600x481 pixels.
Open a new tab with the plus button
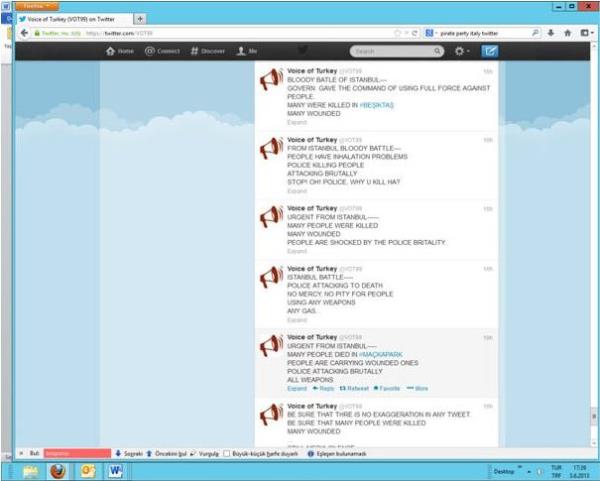click(140, 19)
